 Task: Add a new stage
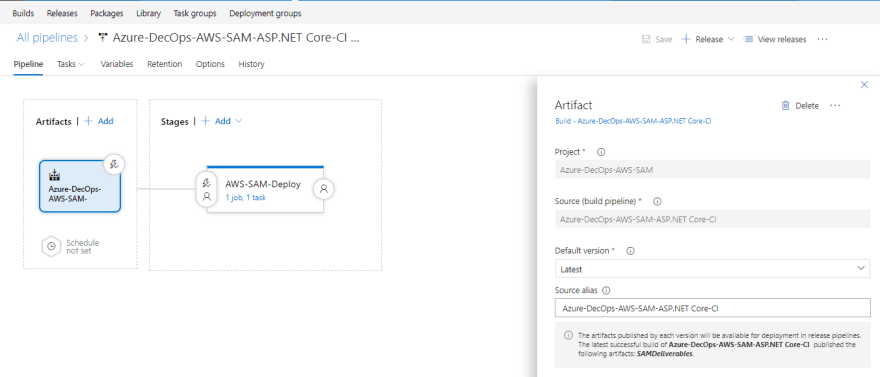(x=216, y=121)
